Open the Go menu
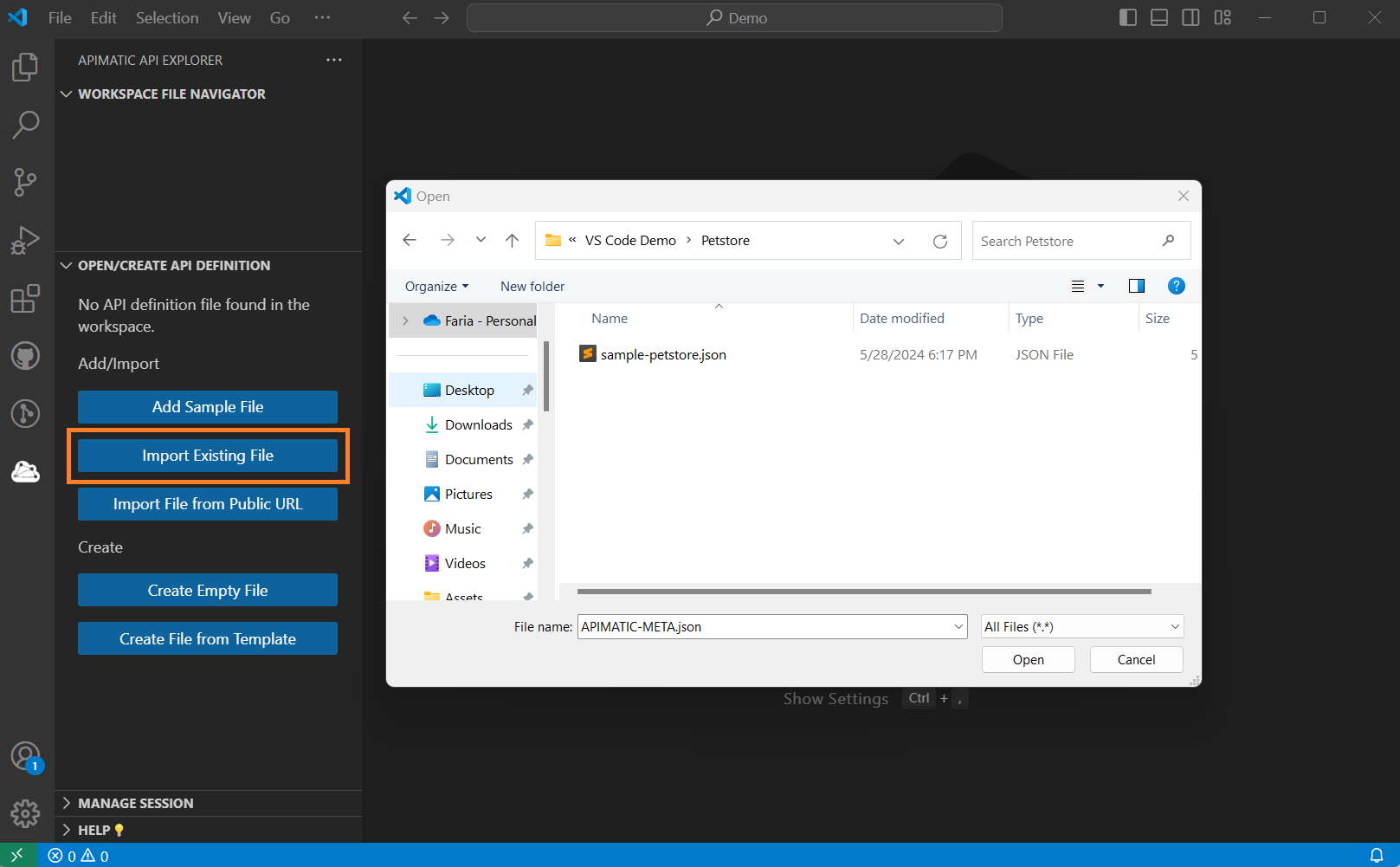This screenshot has width=1400, height=867. 280,17
